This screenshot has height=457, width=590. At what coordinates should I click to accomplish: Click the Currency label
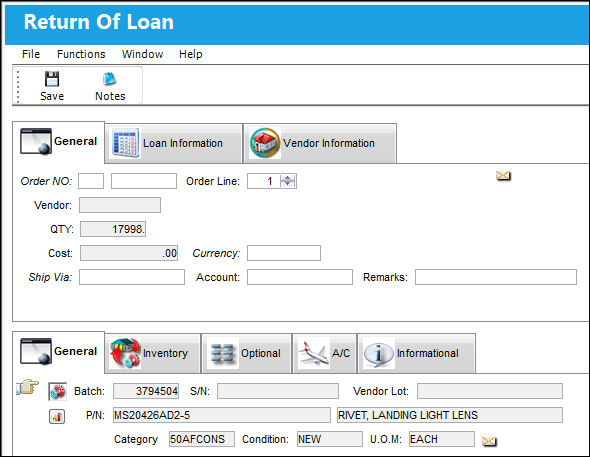(216, 253)
